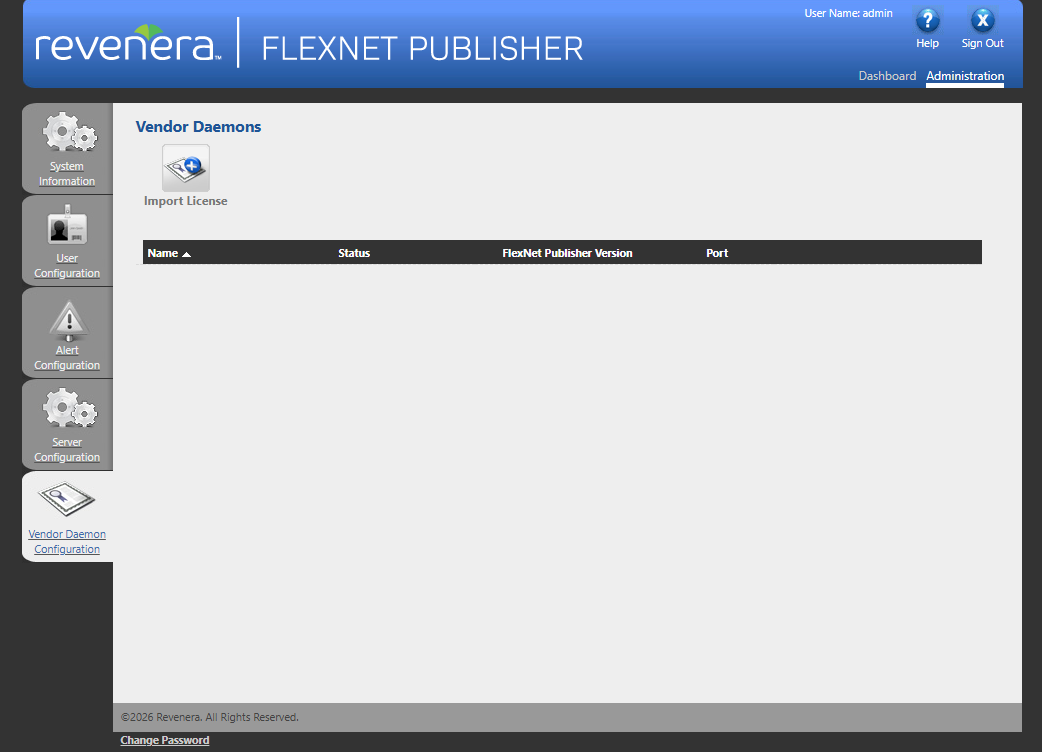Open the Change Password link
This screenshot has width=1042, height=752.
[165, 740]
